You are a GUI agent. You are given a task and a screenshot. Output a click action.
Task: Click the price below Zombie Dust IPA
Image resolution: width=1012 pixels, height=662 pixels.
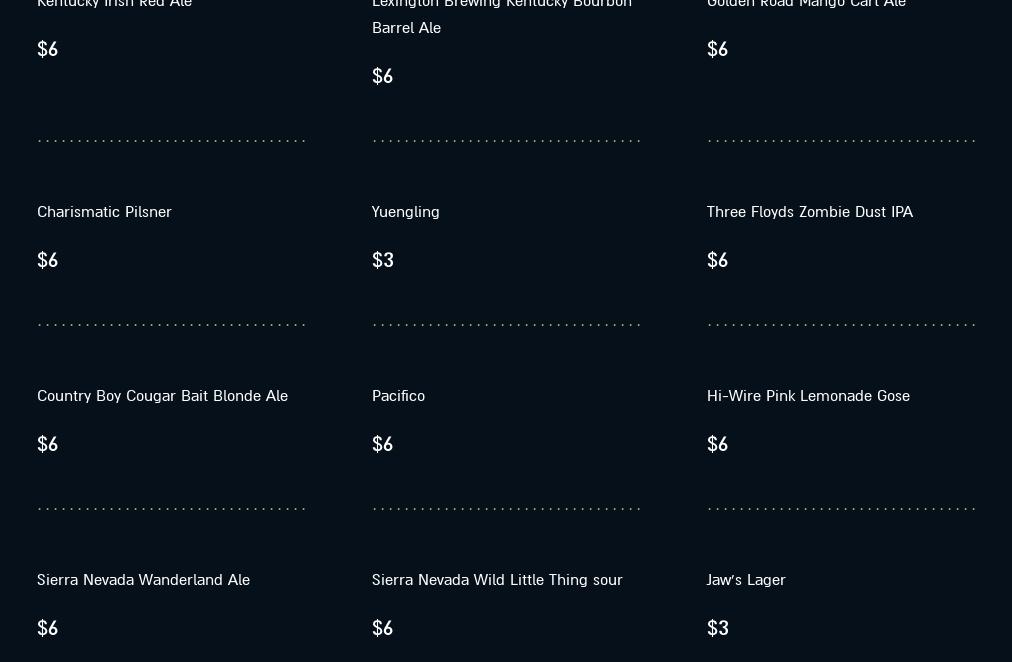718,260
